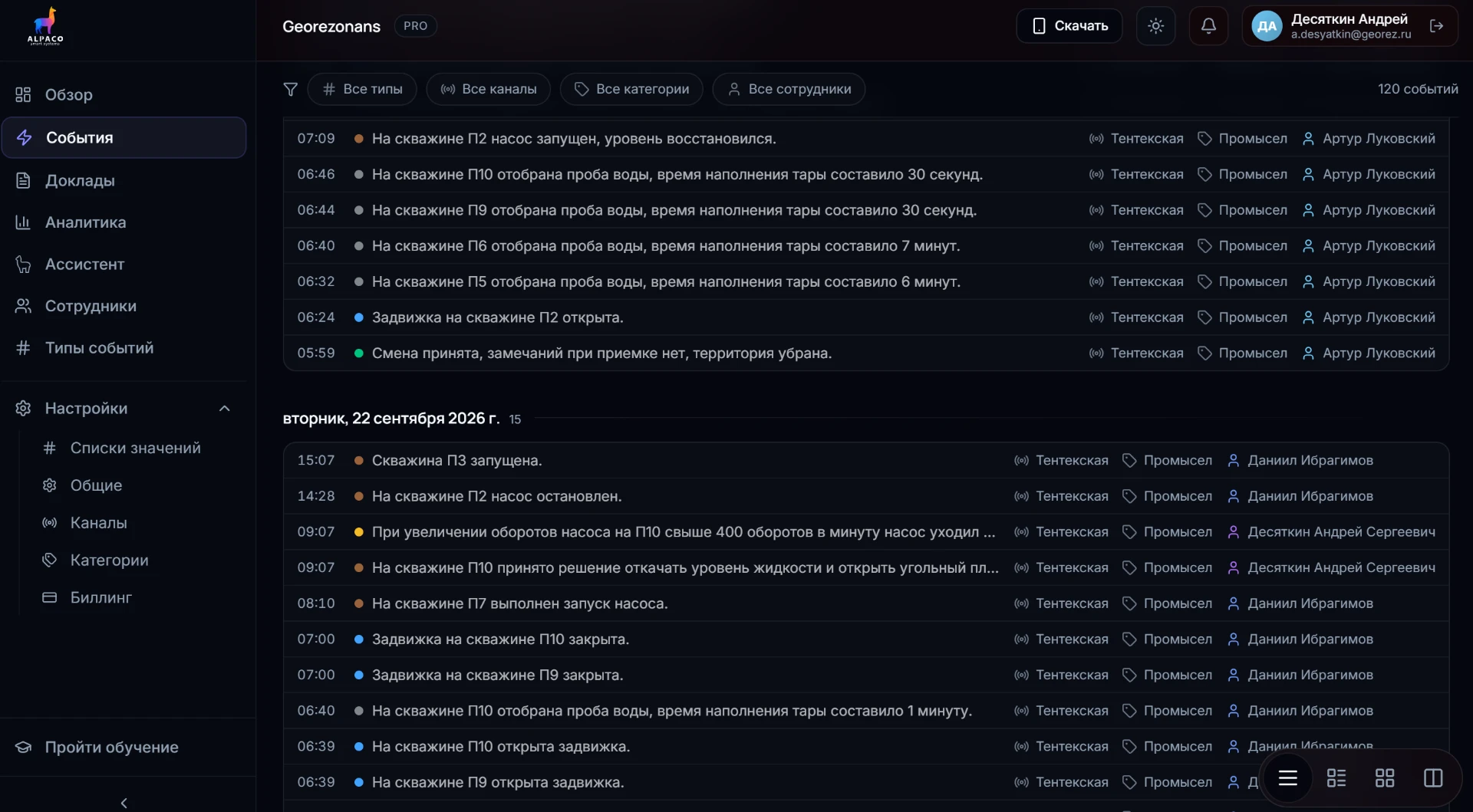The image size is (1473, 812).
Task: Click the ДА user avatar
Action: click(x=1267, y=26)
